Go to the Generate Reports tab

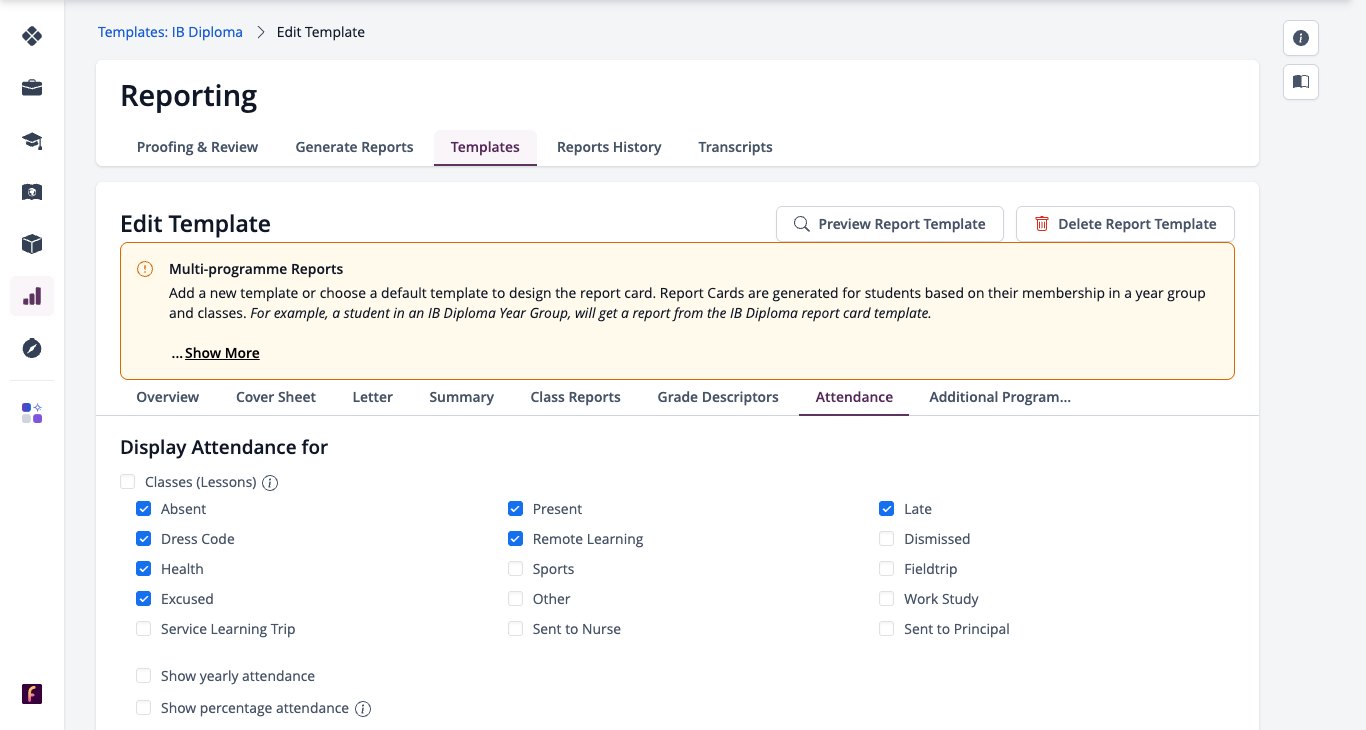coord(354,147)
